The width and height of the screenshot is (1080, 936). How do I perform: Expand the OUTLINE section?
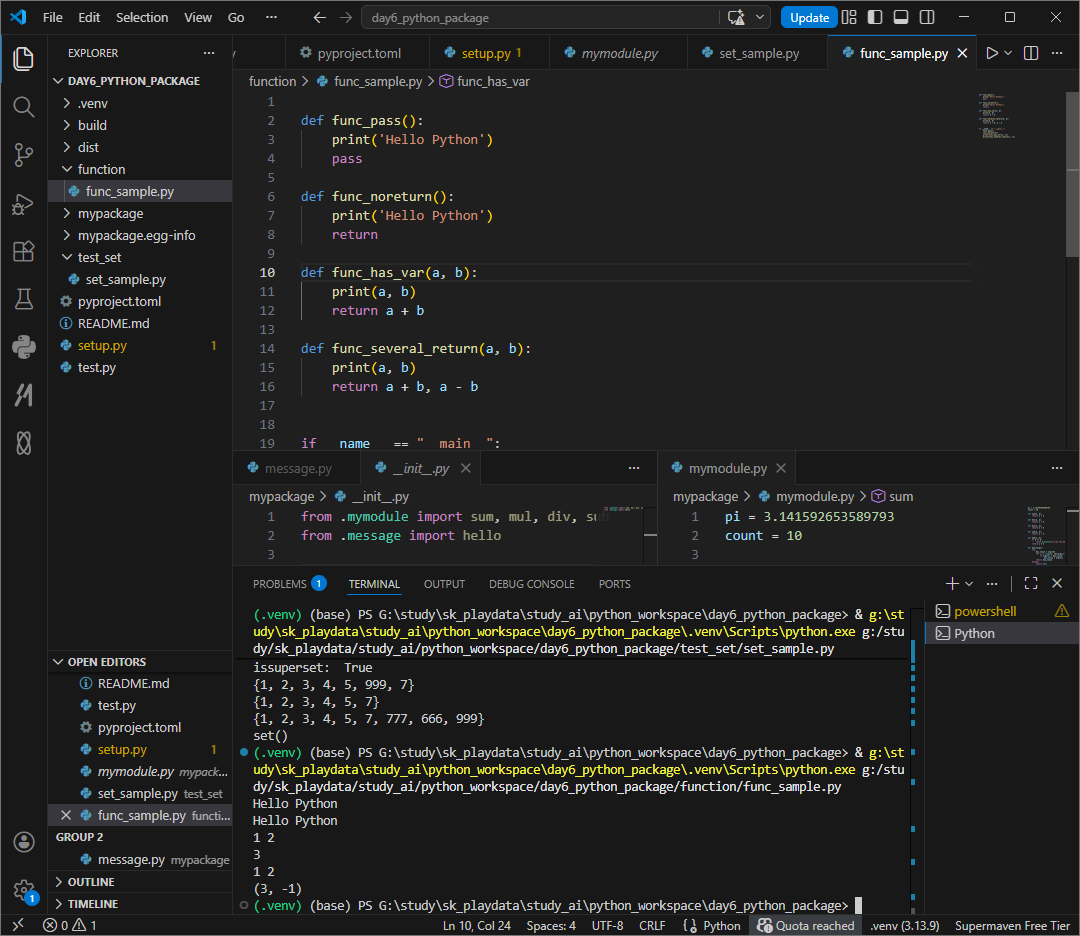tap(141, 882)
